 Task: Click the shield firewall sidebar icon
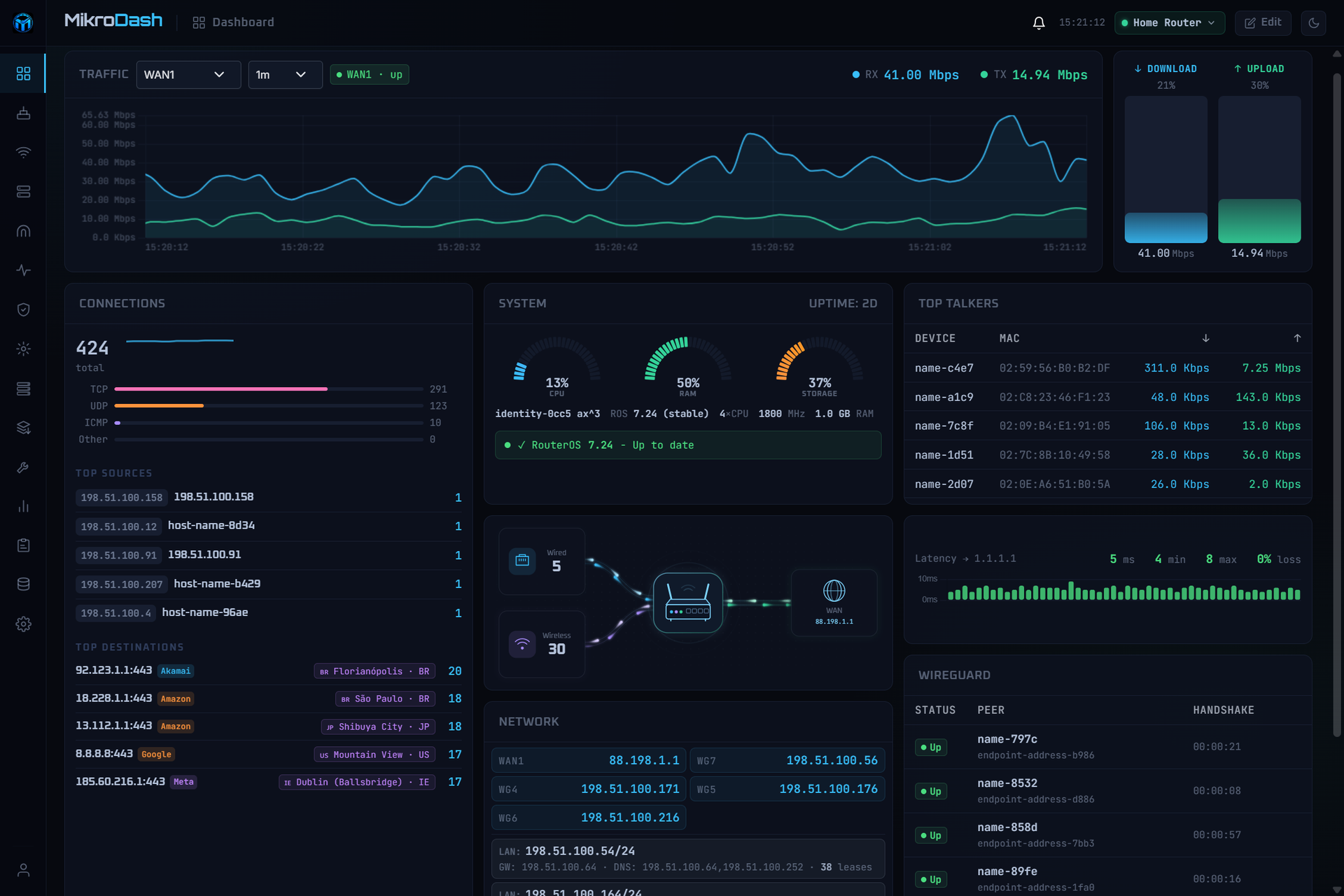23,309
